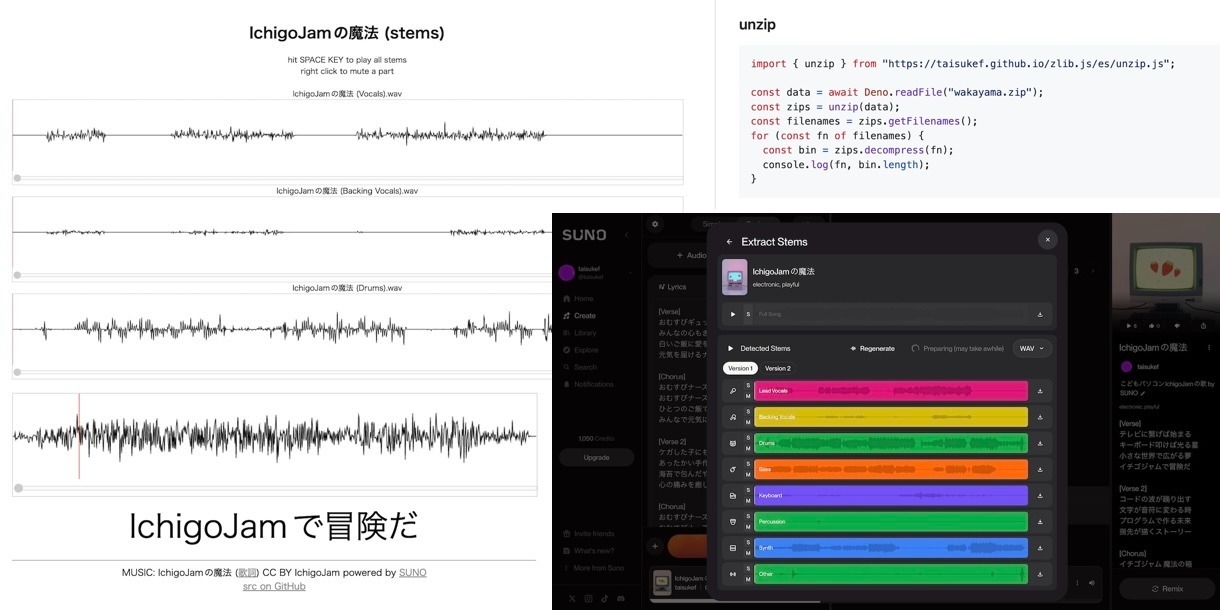Click Invite friends in Suno sidebar
The width and height of the screenshot is (1220, 610).
(589, 534)
